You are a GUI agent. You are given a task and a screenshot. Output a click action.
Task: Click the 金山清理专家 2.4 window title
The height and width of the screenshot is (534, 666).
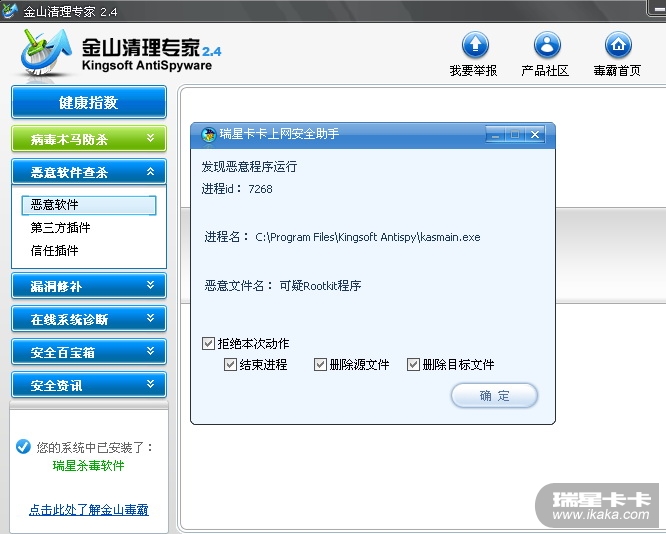[x=71, y=11]
